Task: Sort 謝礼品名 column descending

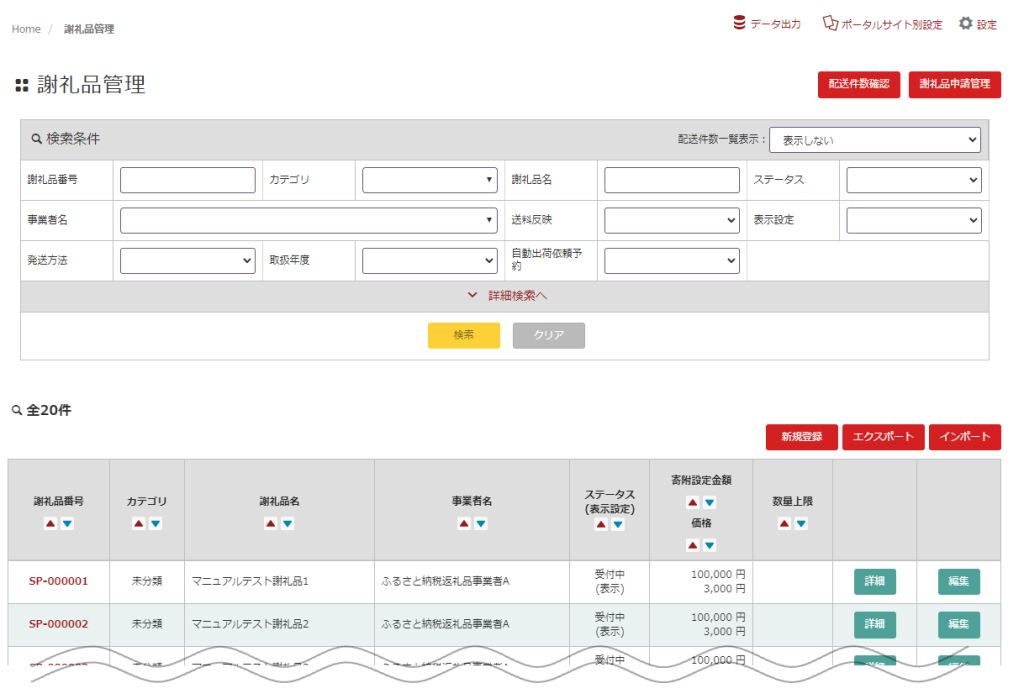Action: click(287, 523)
